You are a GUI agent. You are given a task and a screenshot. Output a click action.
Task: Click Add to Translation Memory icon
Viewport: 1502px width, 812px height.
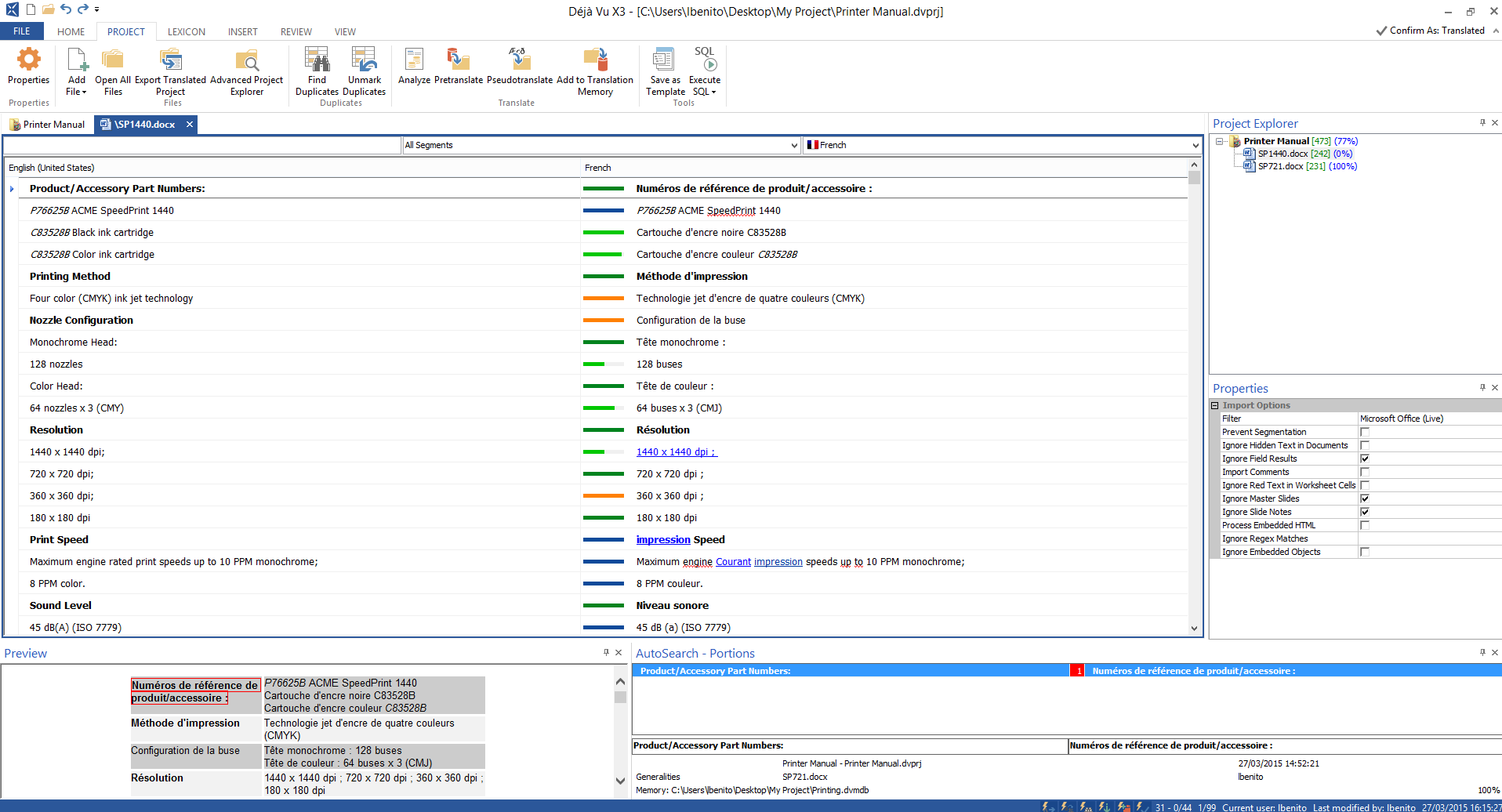(x=595, y=60)
